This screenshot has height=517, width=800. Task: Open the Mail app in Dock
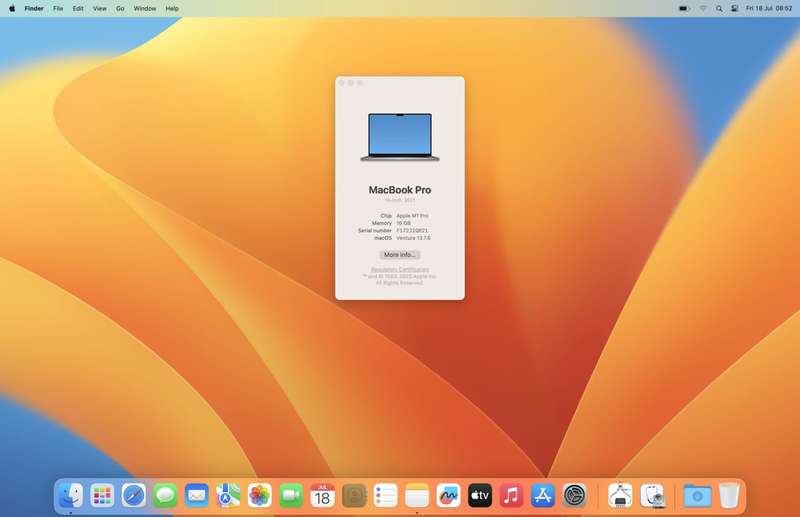[197, 495]
